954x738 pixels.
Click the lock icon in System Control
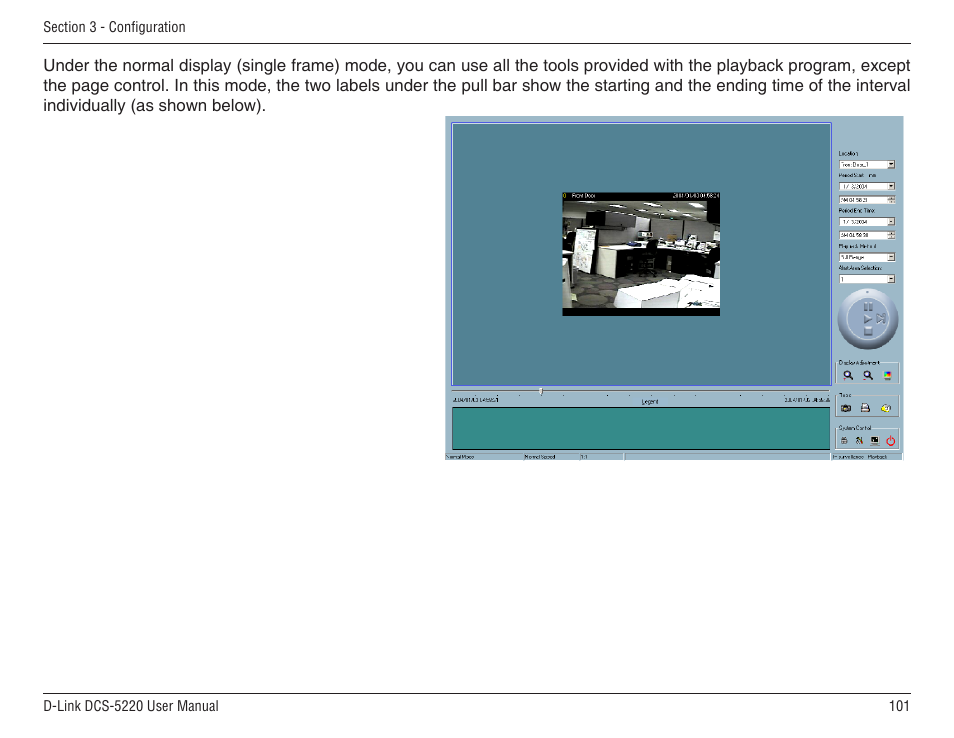(x=844, y=440)
